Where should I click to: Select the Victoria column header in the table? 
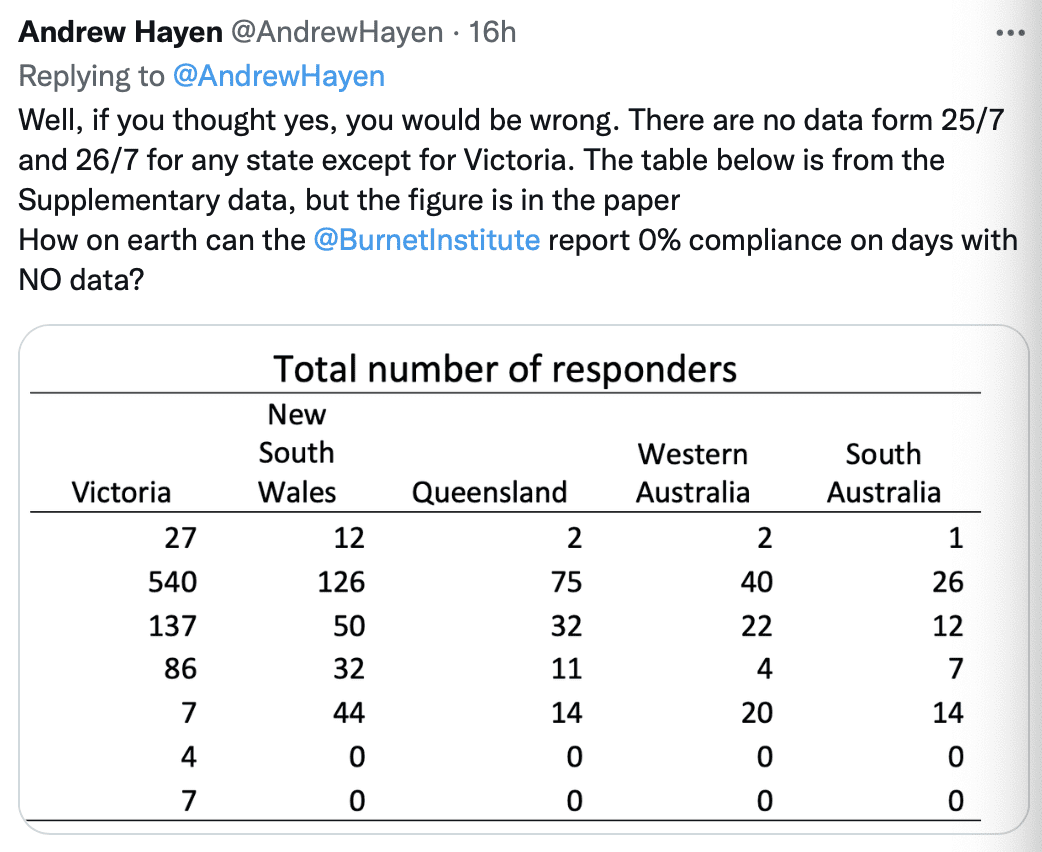[122, 492]
